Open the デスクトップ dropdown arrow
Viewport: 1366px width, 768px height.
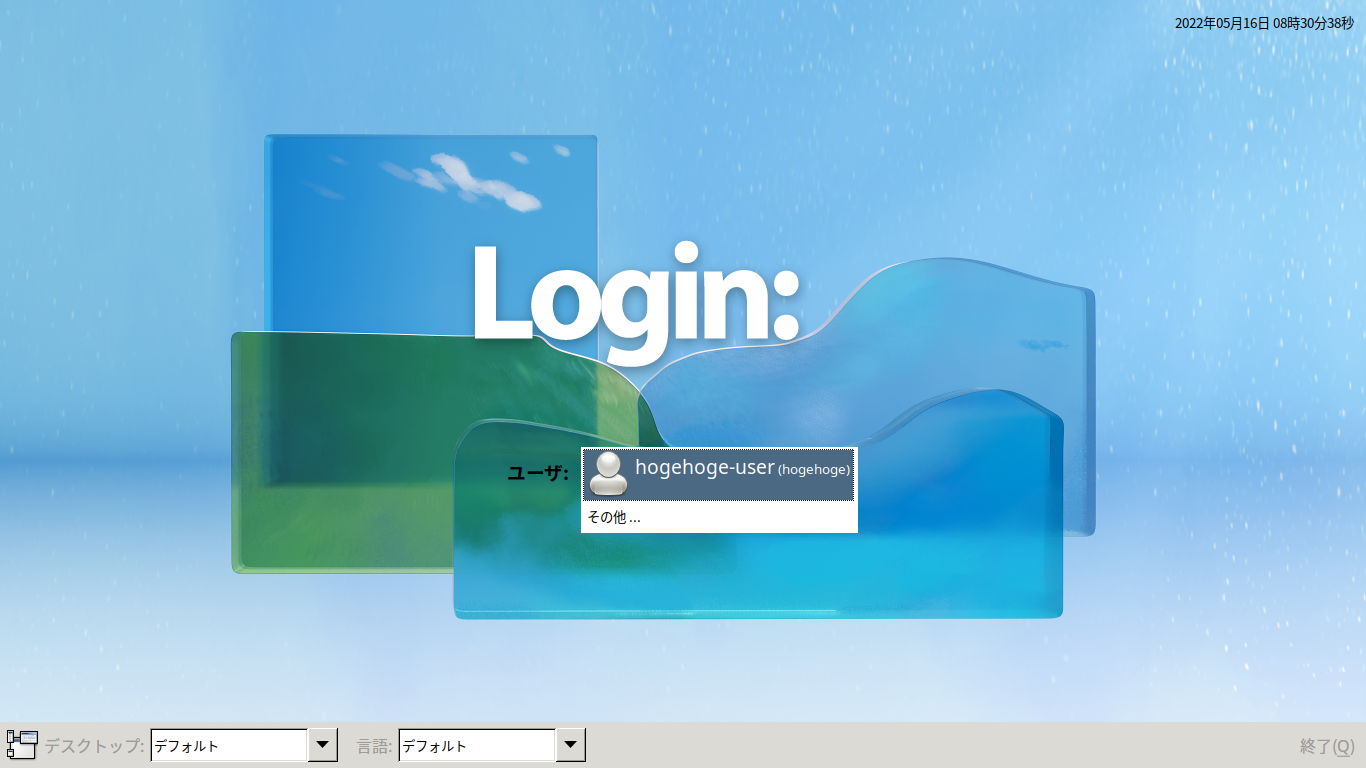tap(322, 745)
